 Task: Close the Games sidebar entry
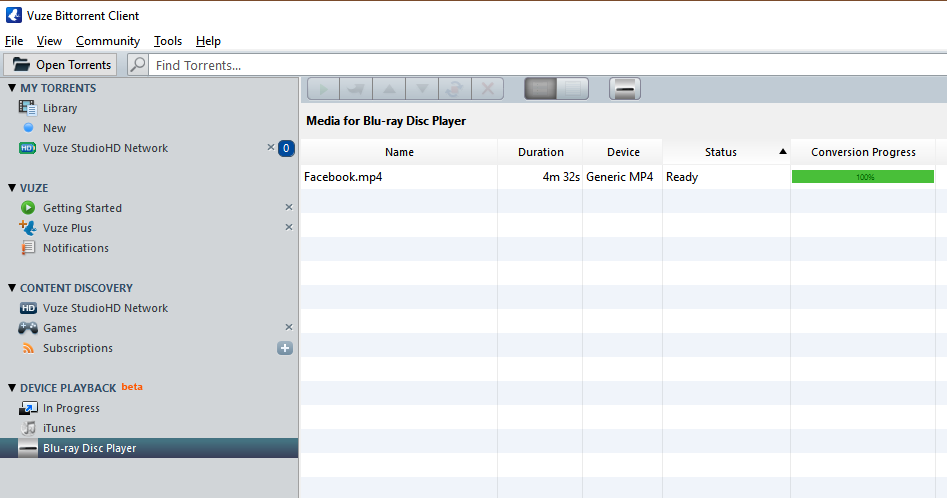coord(289,327)
